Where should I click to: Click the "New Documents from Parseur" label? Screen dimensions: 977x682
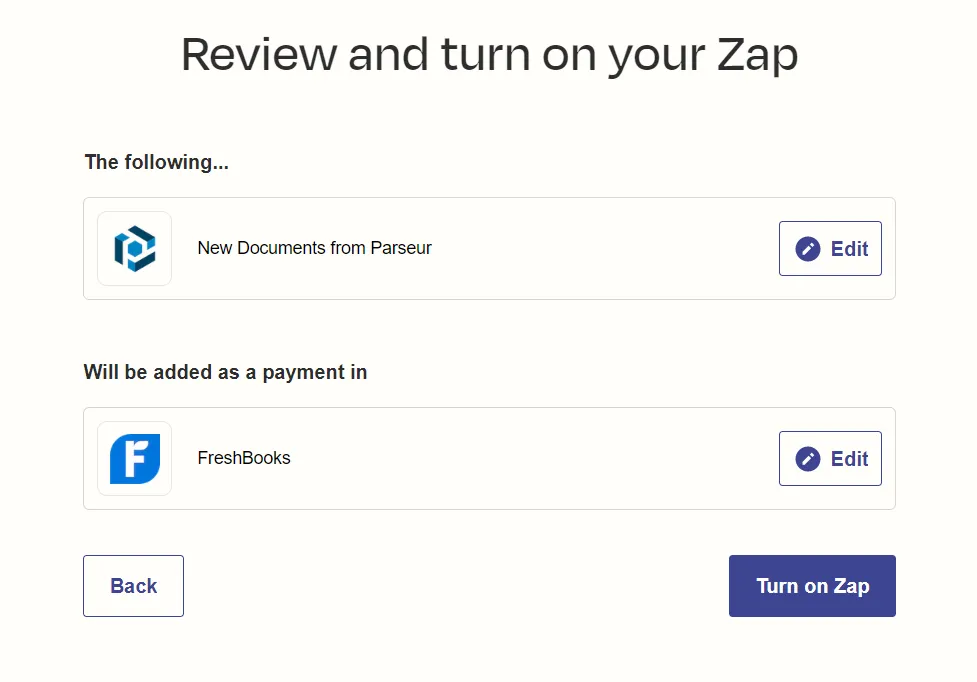pos(315,248)
